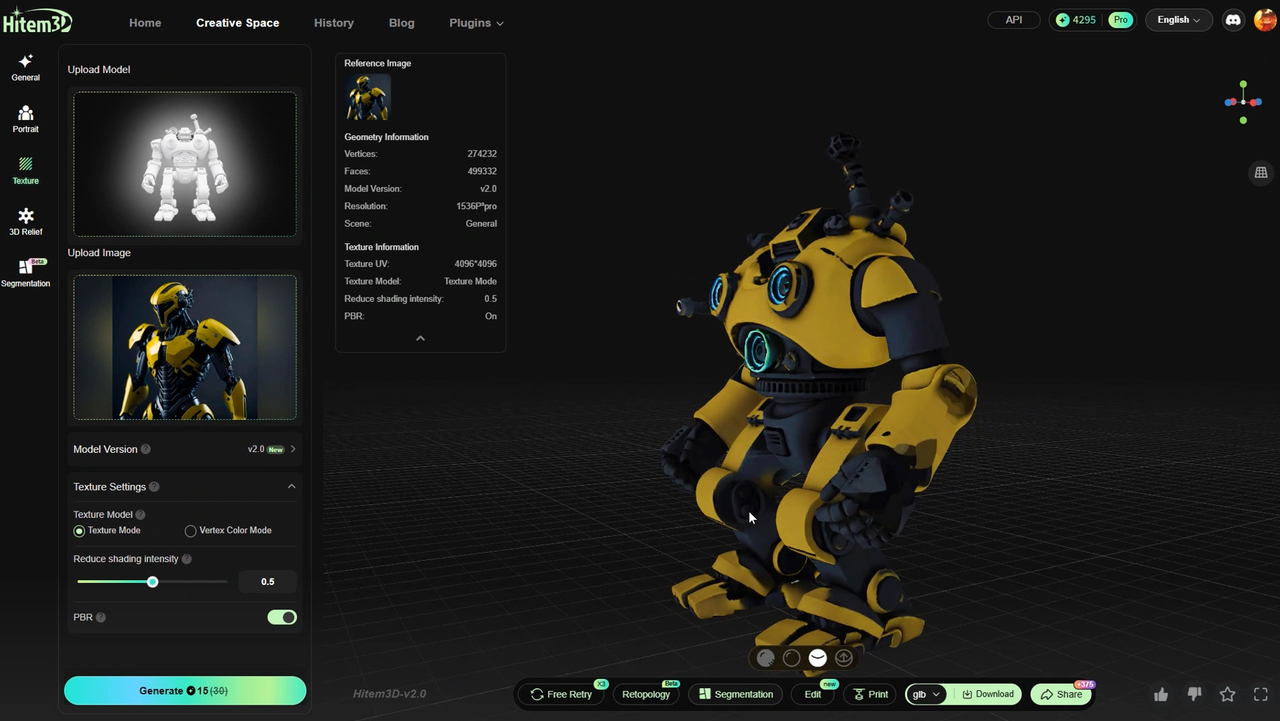
Task: Open the General mode in sidebar
Action: 26,68
